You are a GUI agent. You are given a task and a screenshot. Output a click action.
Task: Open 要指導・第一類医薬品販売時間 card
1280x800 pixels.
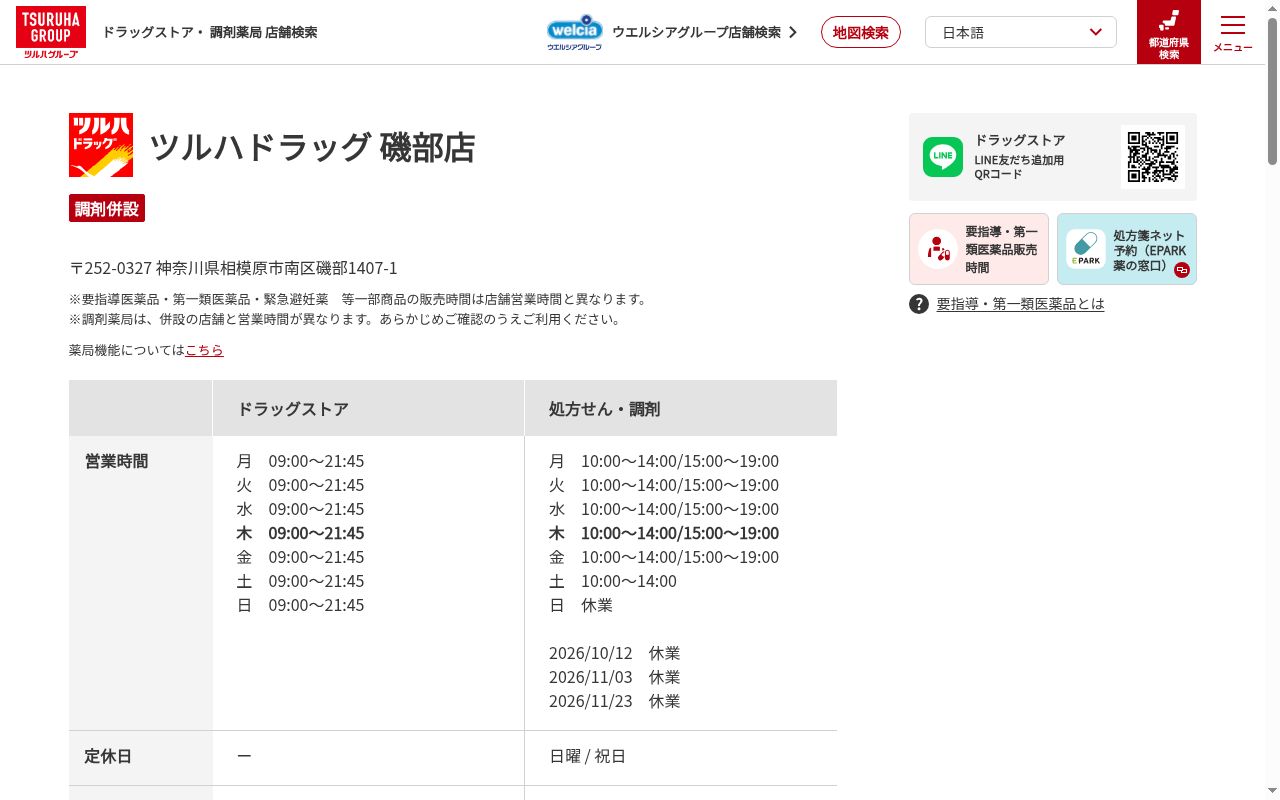click(979, 249)
